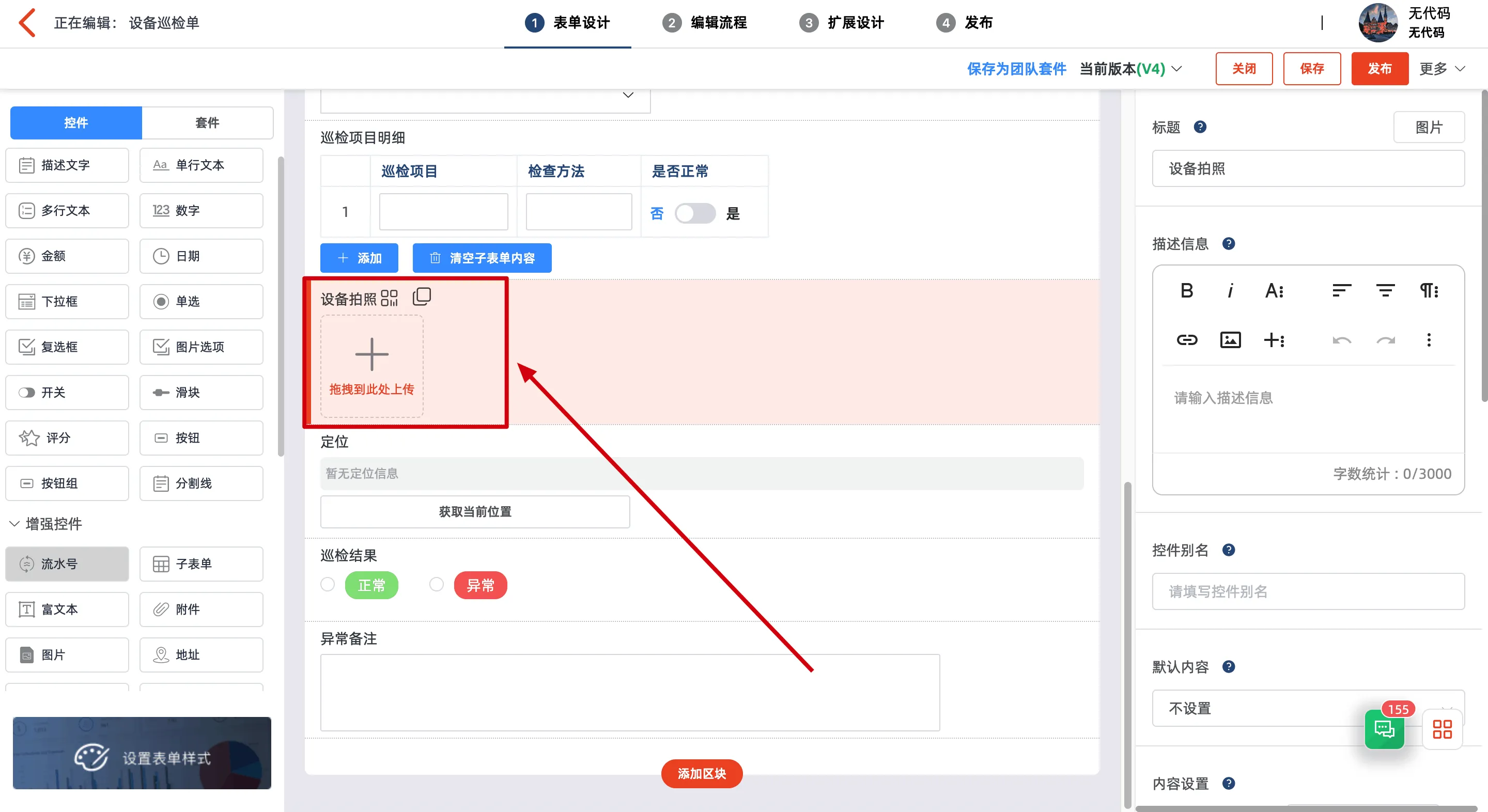Click help icon next to 控件别名
This screenshot has width=1488, height=812.
coord(1229,550)
